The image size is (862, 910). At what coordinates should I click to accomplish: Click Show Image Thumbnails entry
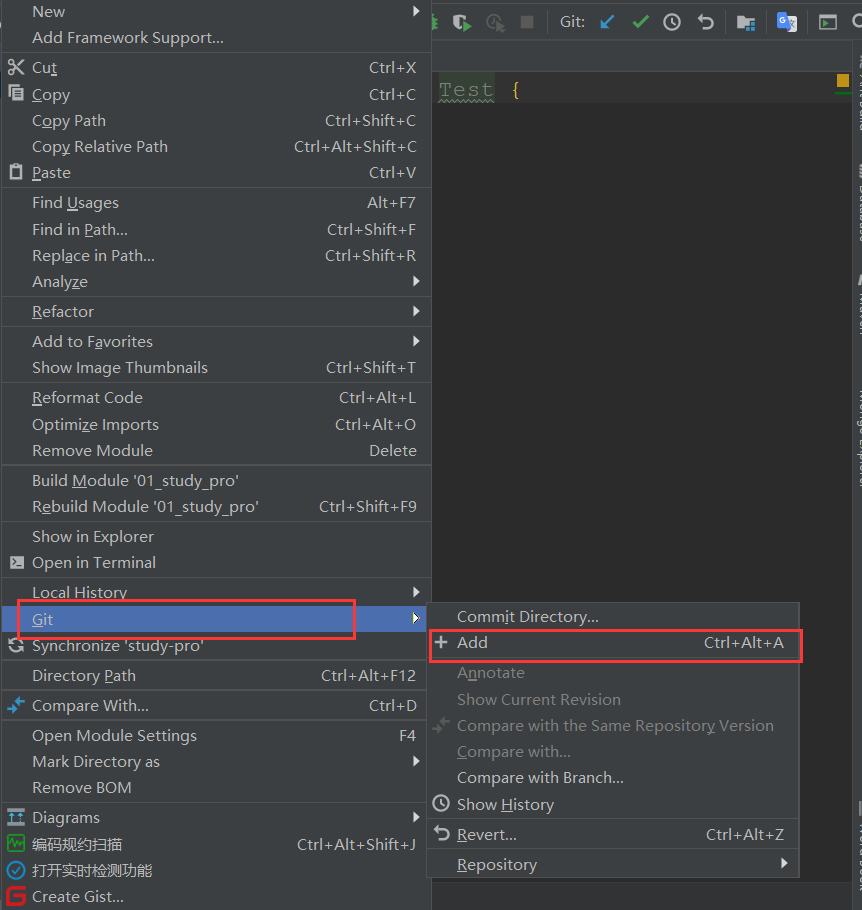click(217, 368)
